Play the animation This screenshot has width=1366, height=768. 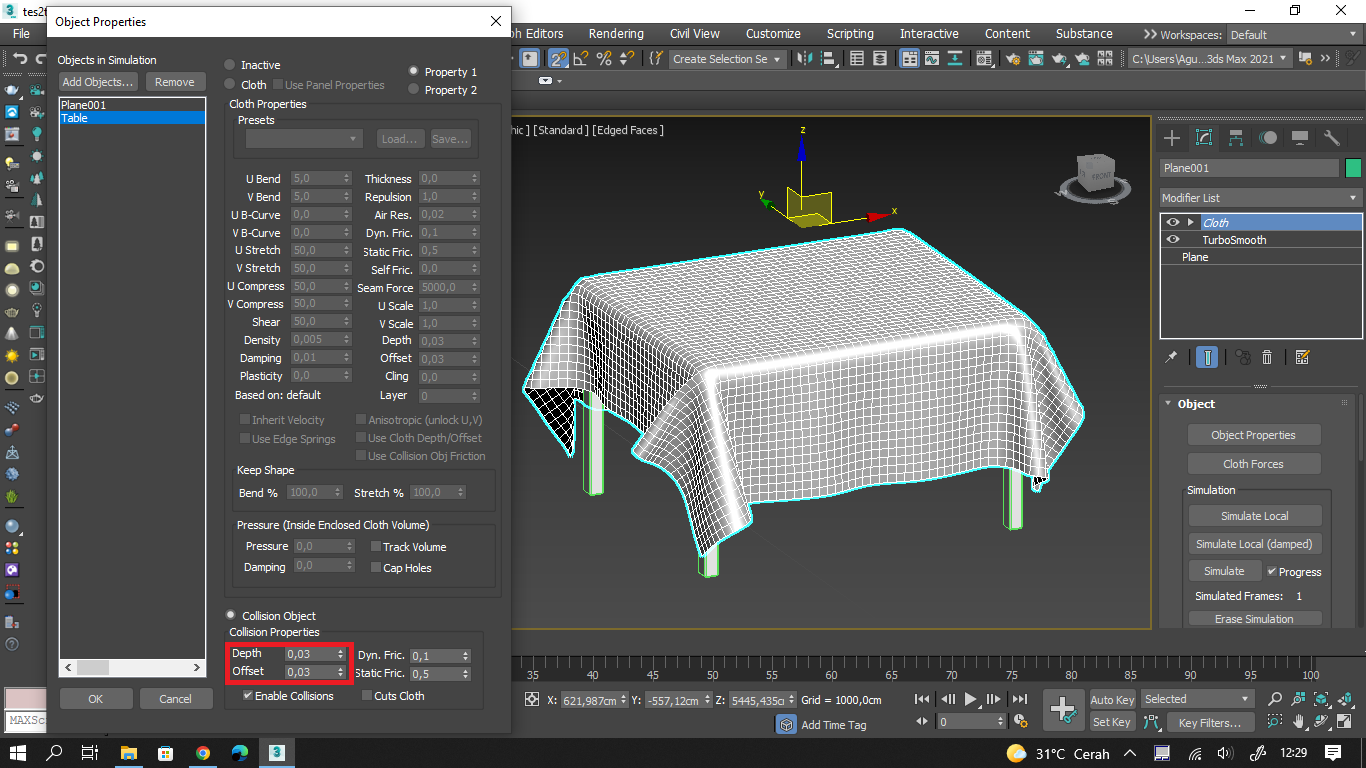tap(971, 698)
